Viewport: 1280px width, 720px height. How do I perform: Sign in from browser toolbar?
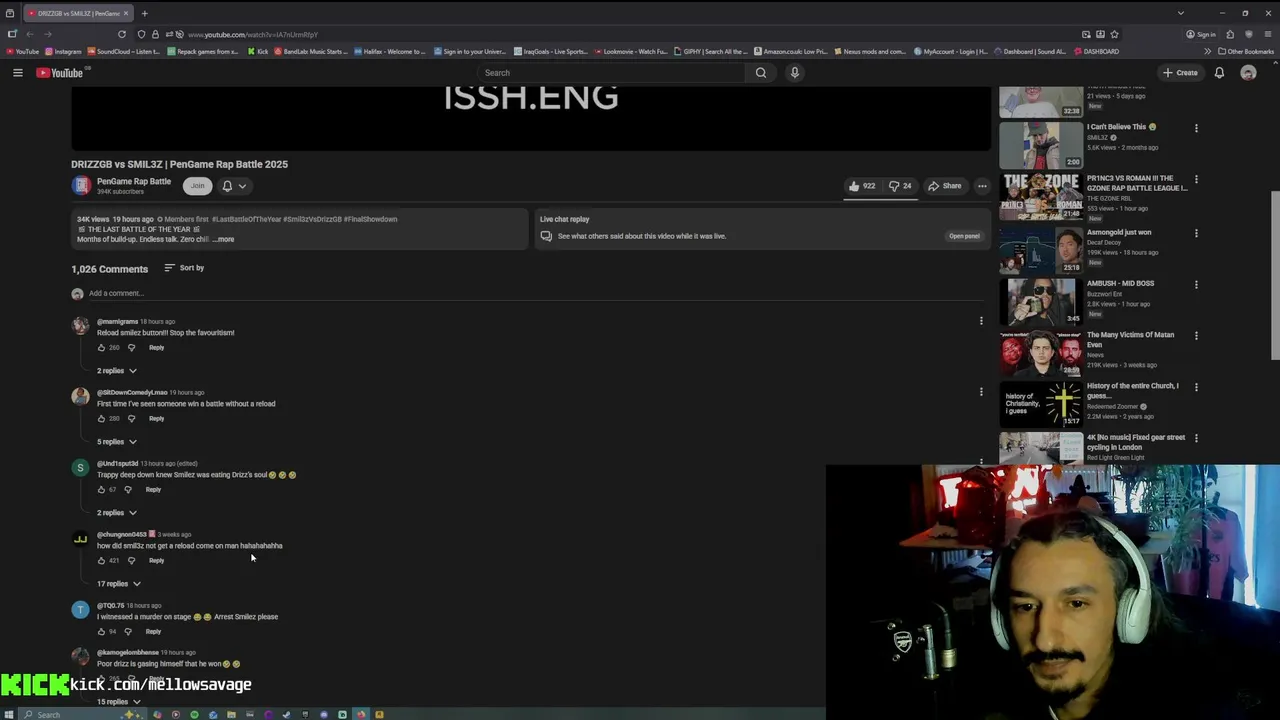coord(1201,34)
